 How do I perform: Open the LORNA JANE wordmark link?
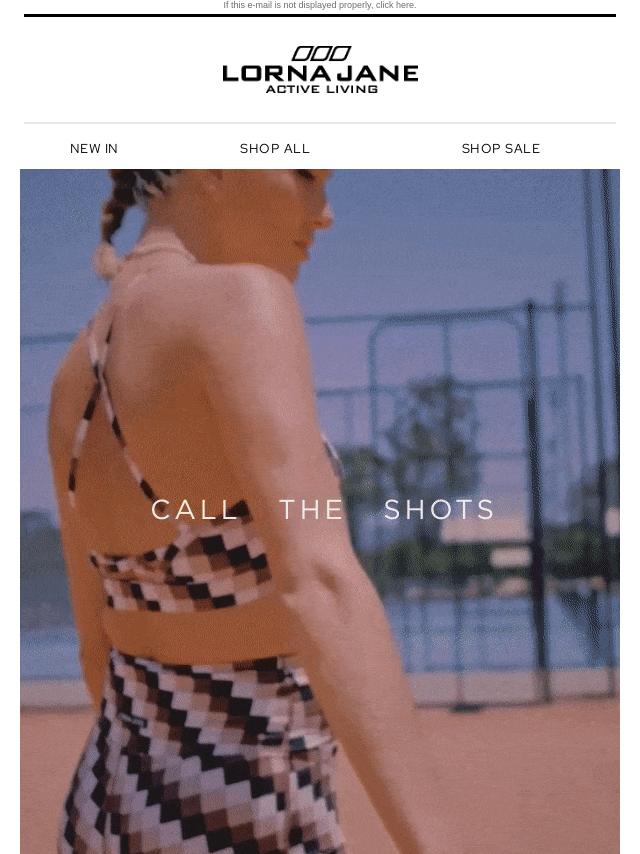point(320,74)
